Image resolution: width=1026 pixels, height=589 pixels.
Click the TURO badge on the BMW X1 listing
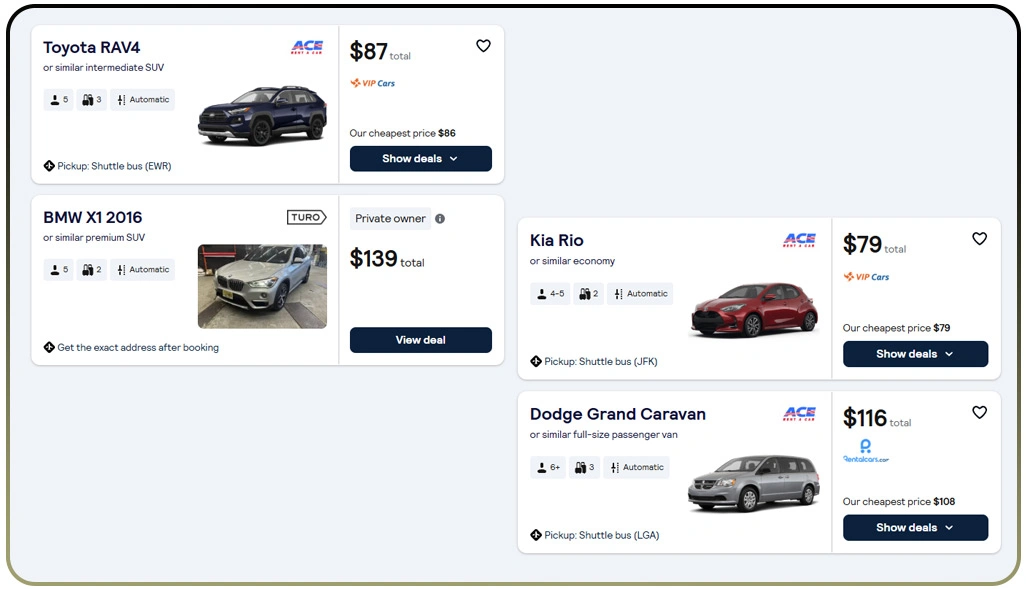click(306, 216)
